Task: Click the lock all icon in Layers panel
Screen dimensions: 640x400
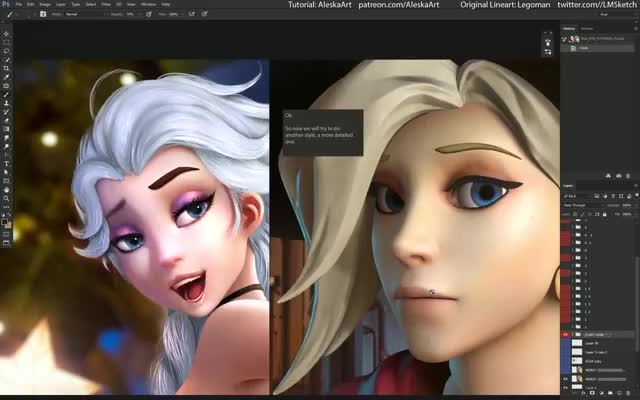Action: pos(604,214)
